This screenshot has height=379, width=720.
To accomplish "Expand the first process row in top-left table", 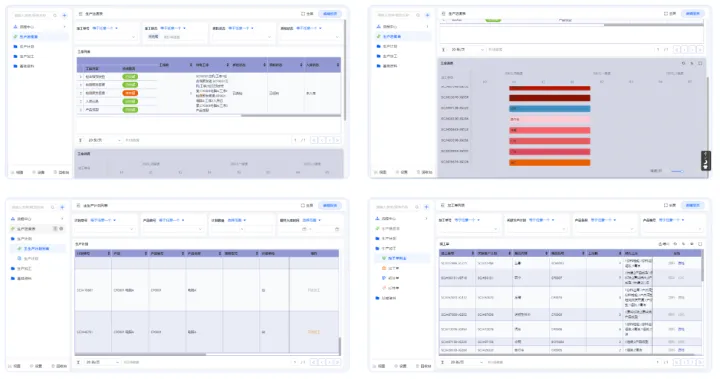I will click(x=81, y=77).
